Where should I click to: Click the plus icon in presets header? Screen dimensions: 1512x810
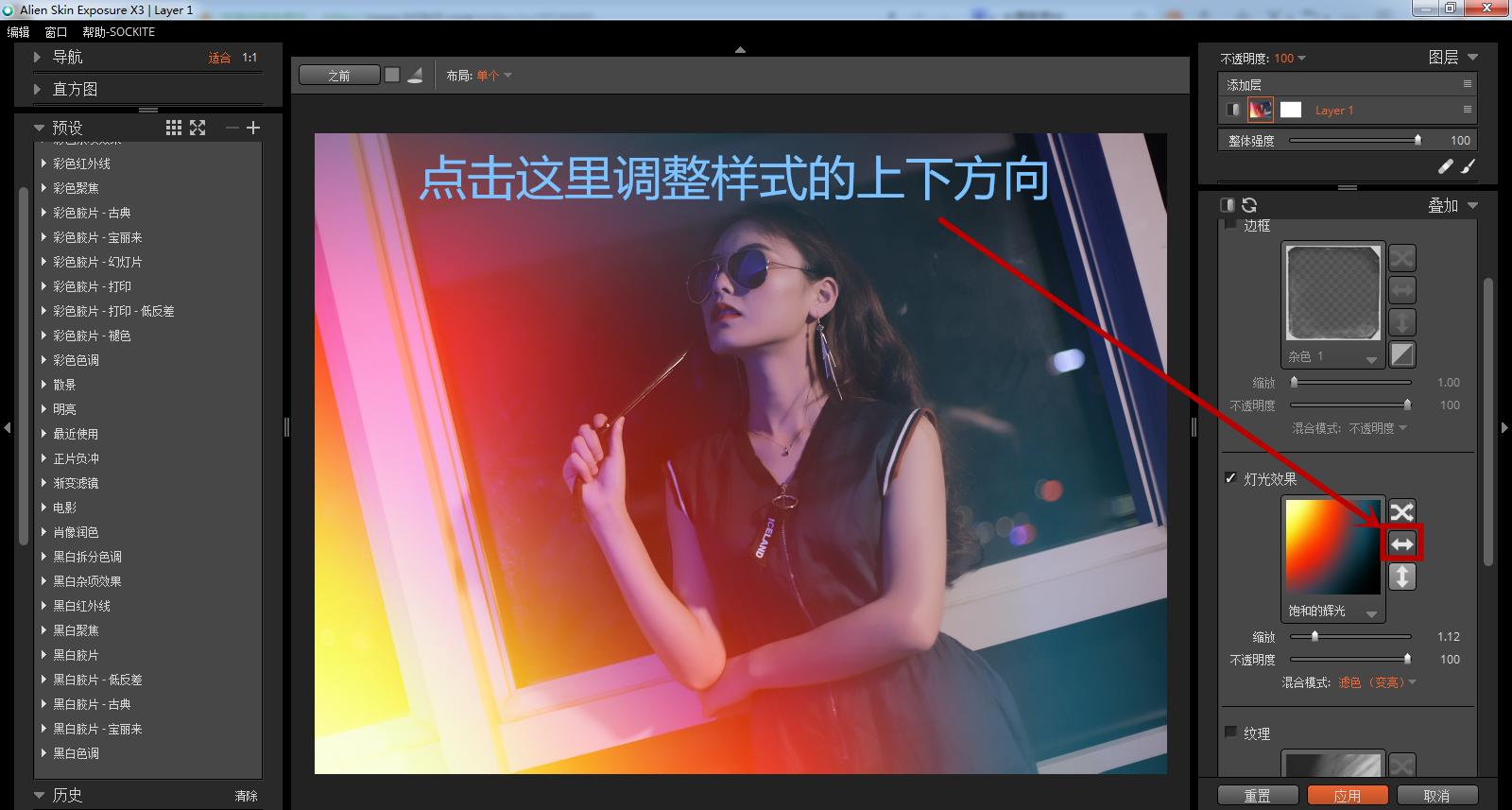[x=253, y=128]
